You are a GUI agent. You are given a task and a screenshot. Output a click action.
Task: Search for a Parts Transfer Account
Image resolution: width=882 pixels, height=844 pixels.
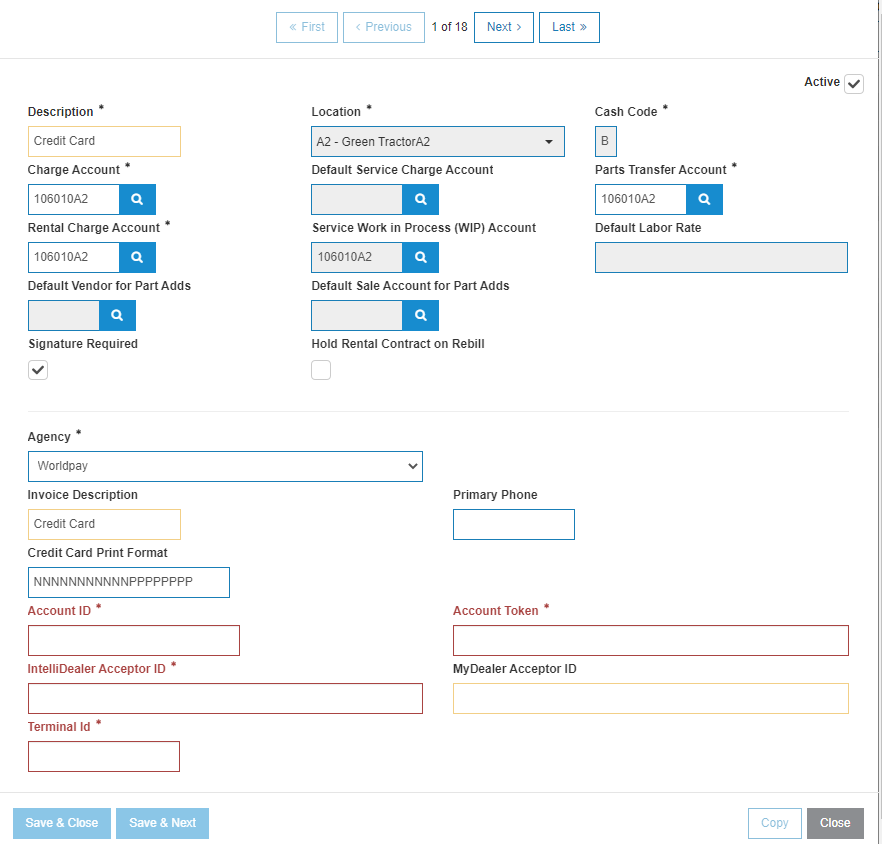[704, 199]
